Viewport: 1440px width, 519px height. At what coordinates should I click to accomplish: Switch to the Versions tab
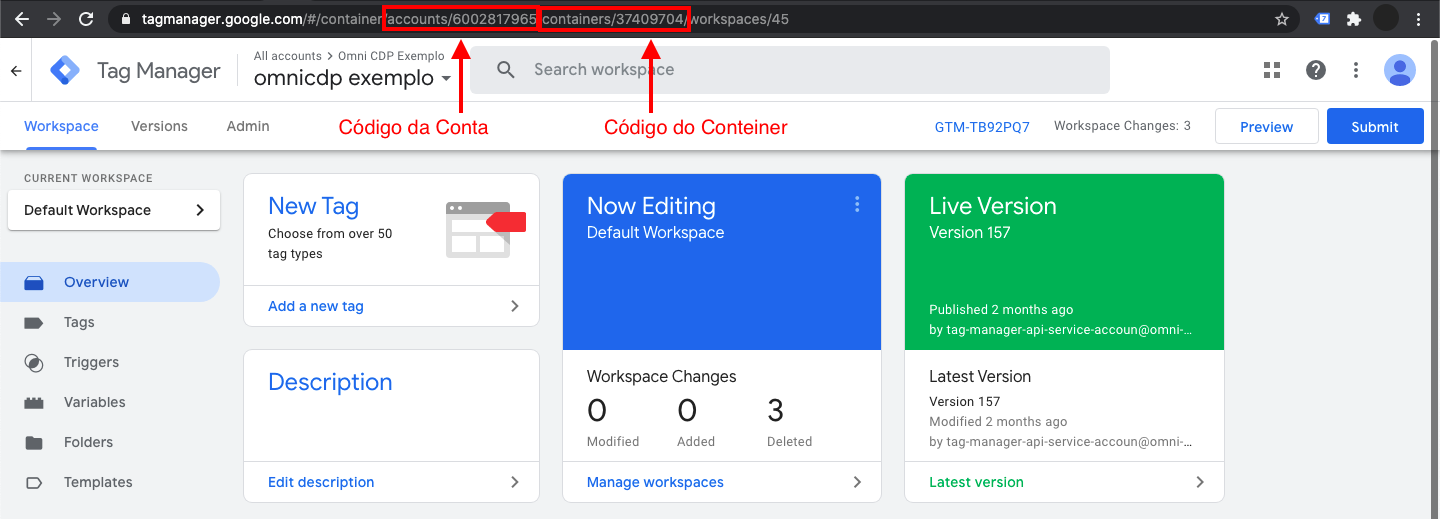(159, 126)
